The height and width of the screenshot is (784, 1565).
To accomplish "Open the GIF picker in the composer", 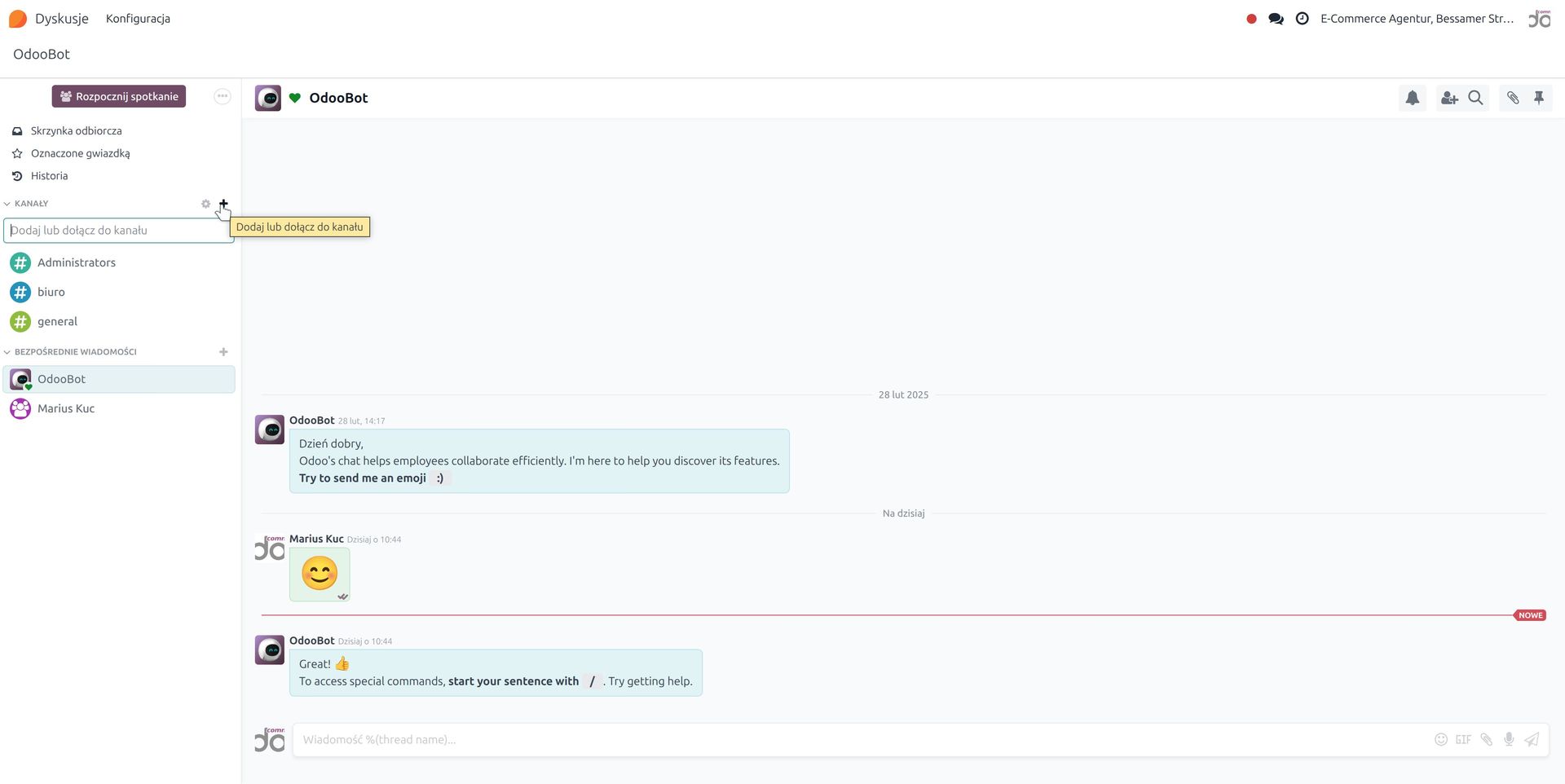I will pyautogui.click(x=1464, y=740).
